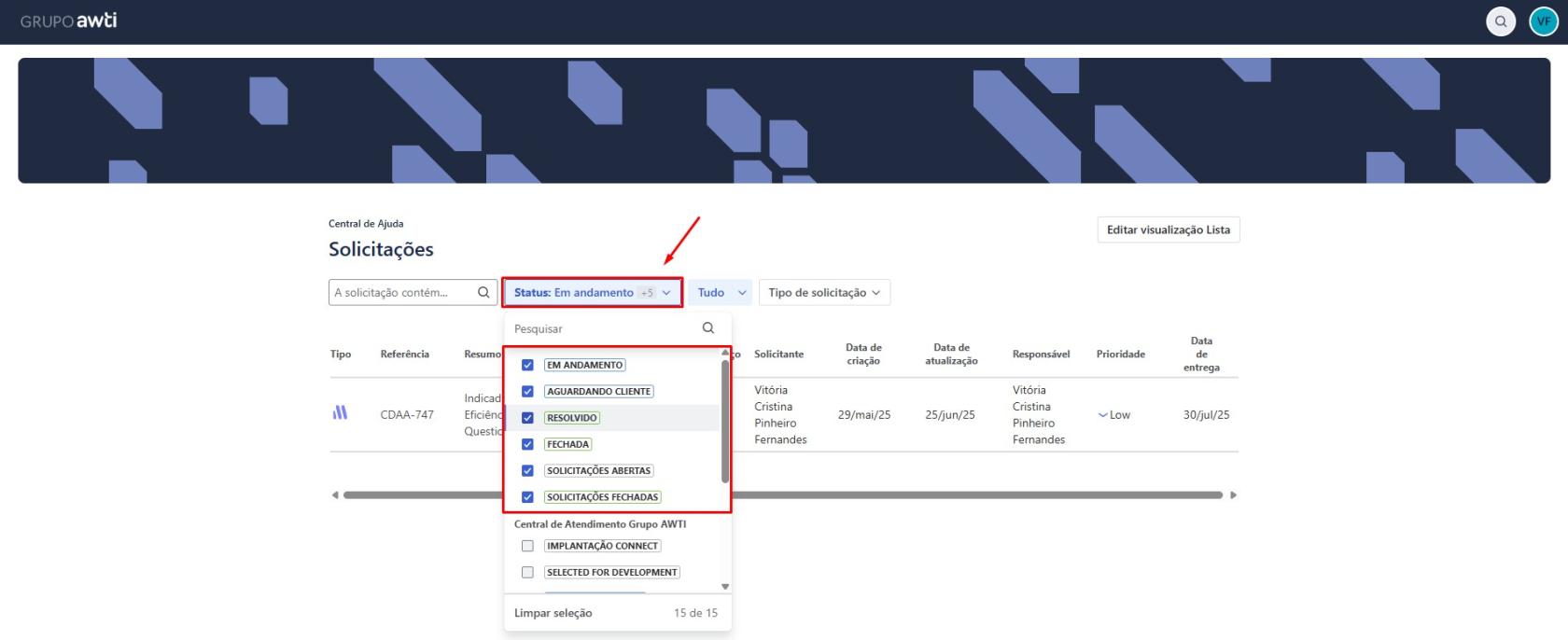This screenshot has width=1568, height=640.
Task: Expand the Tipo de solicitação dropdown
Action: click(824, 292)
